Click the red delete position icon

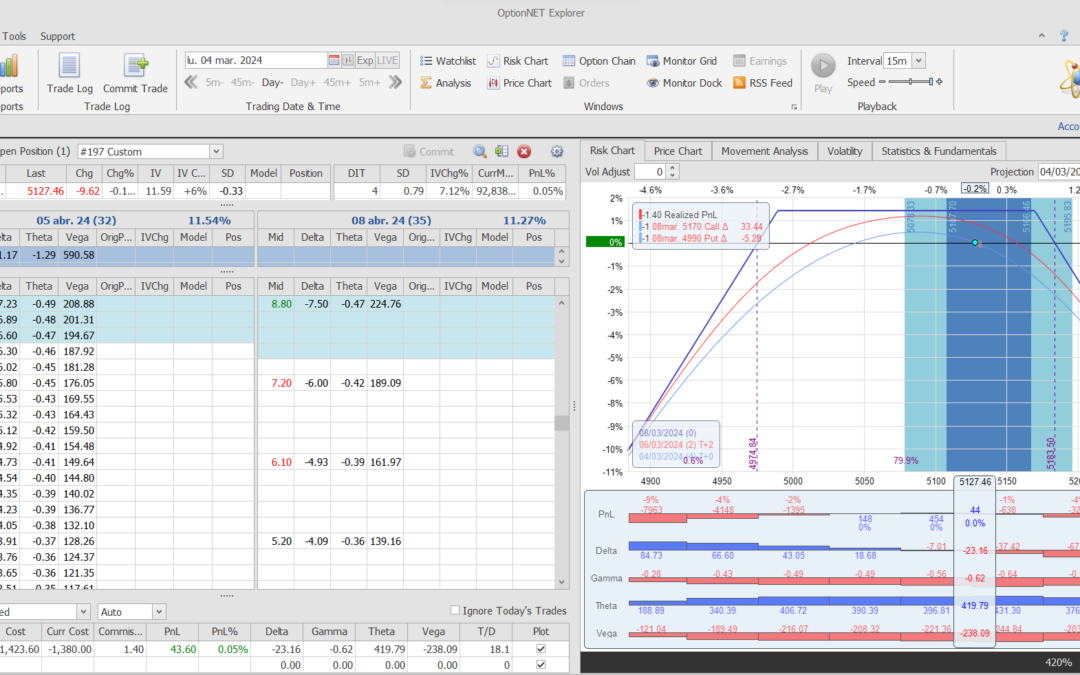click(524, 152)
